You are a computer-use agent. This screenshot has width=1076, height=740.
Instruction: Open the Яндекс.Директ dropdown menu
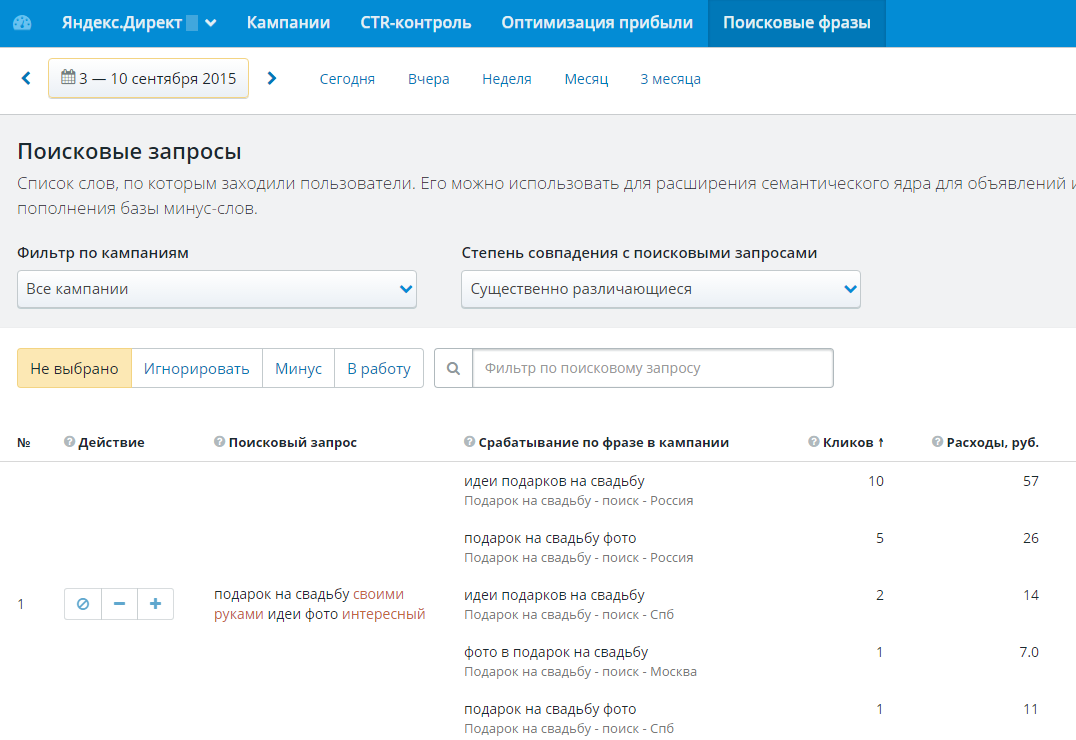139,23
